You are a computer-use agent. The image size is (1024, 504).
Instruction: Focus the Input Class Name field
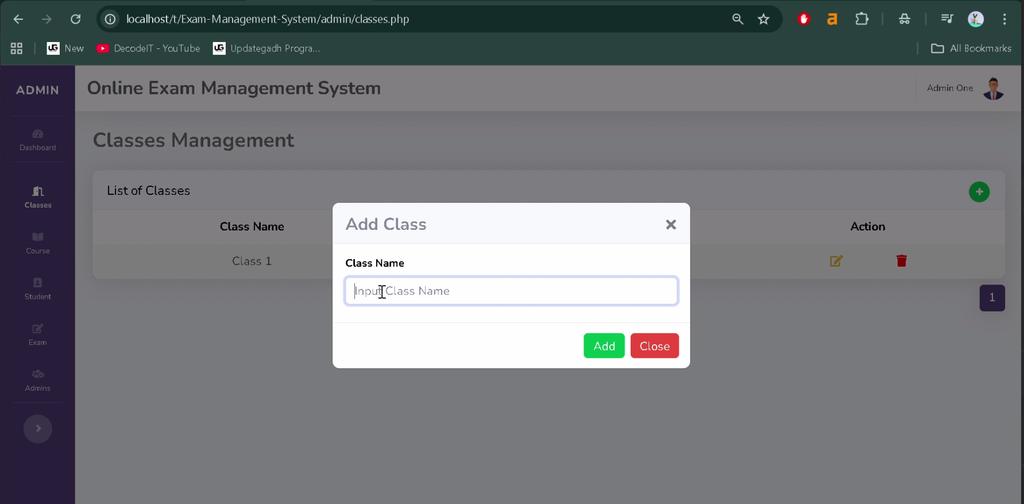(x=511, y=291)
